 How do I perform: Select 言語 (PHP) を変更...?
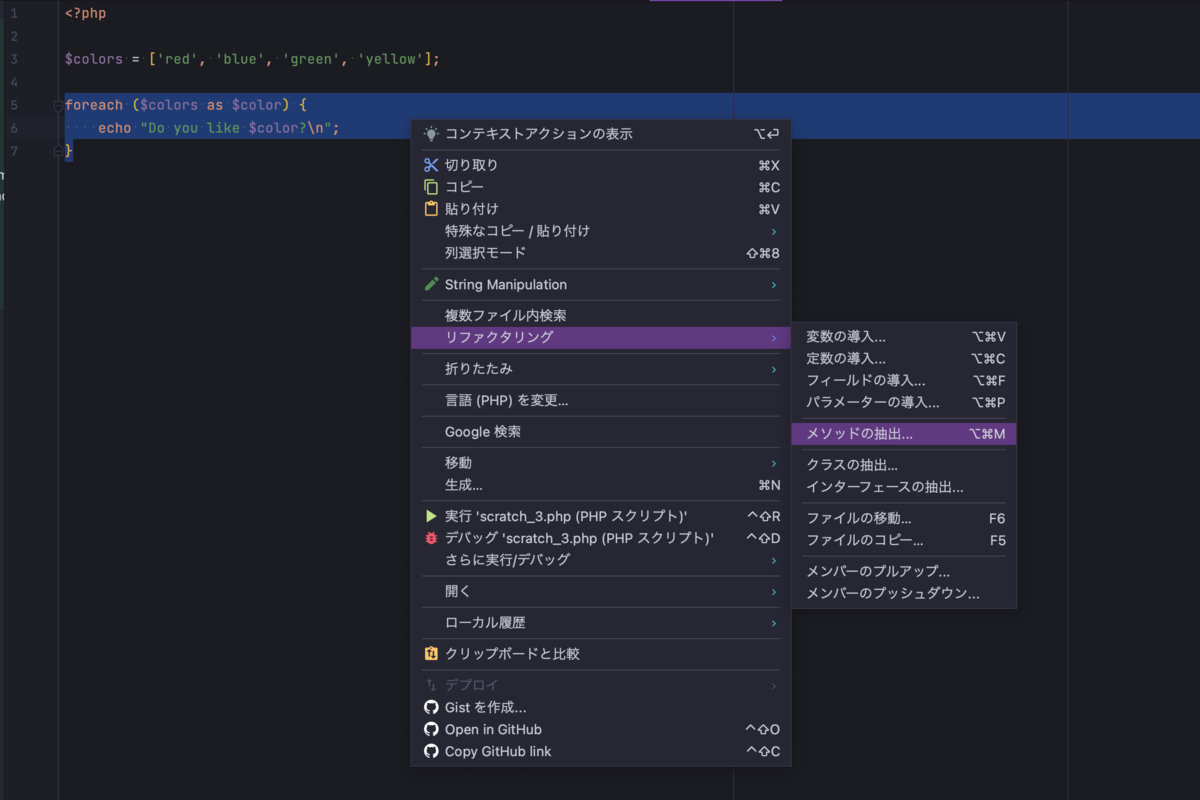click(x=601, y=400)
